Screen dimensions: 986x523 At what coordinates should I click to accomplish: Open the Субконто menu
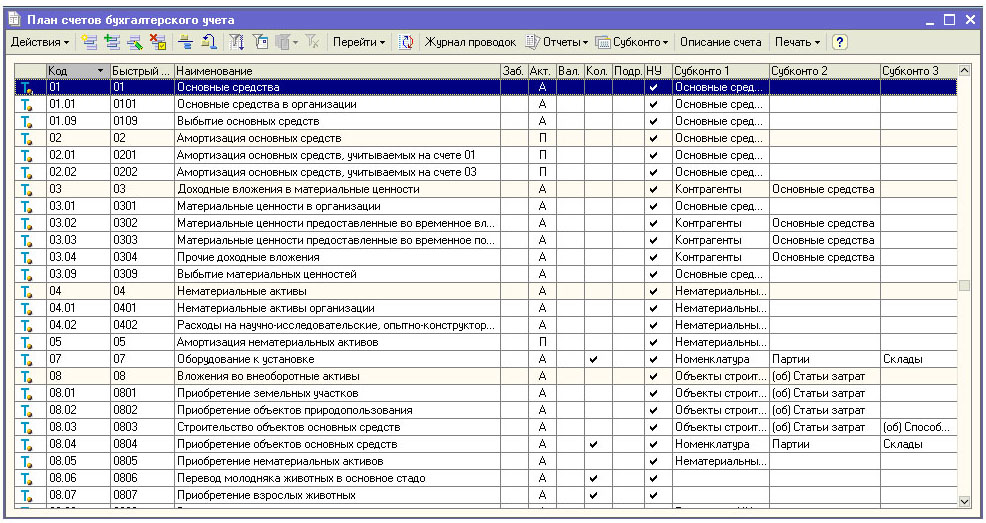(632, 42)
